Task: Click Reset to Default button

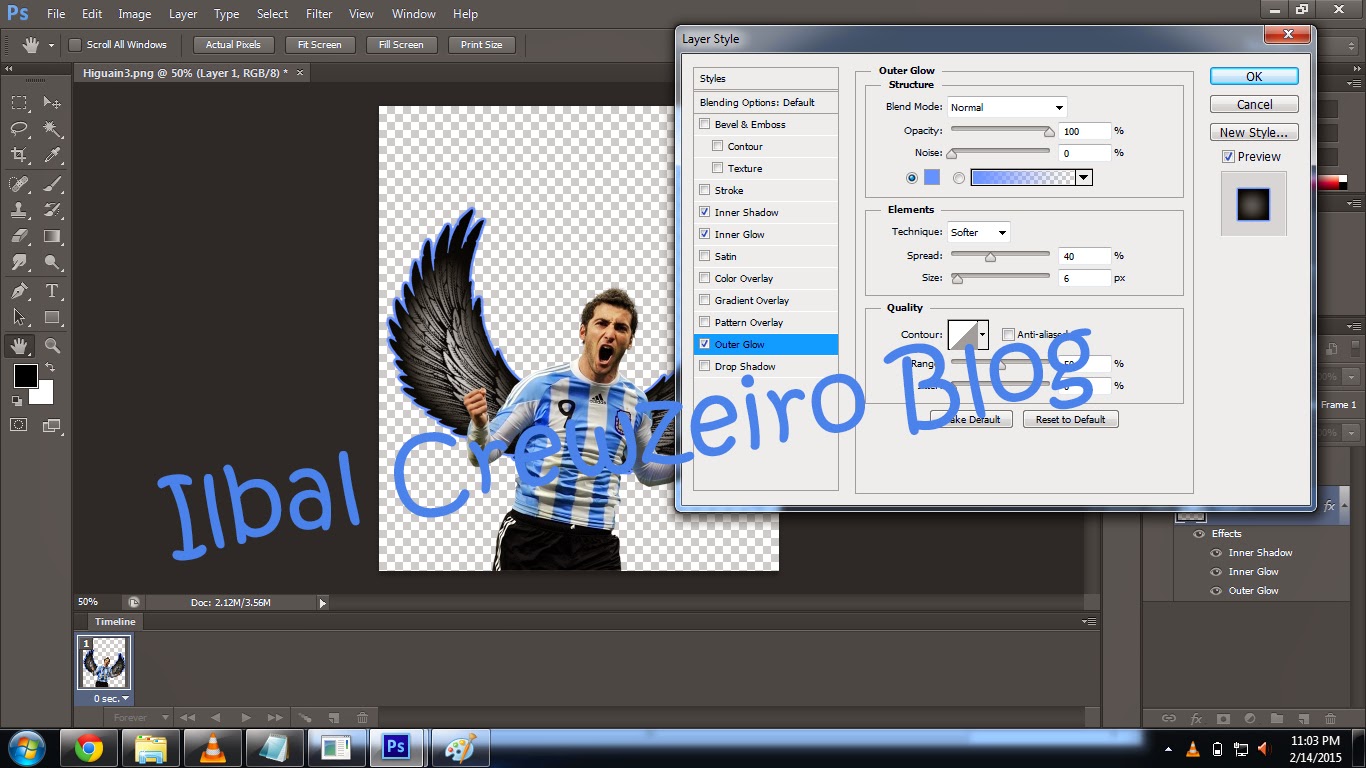Action: [x=1070, y=420]
